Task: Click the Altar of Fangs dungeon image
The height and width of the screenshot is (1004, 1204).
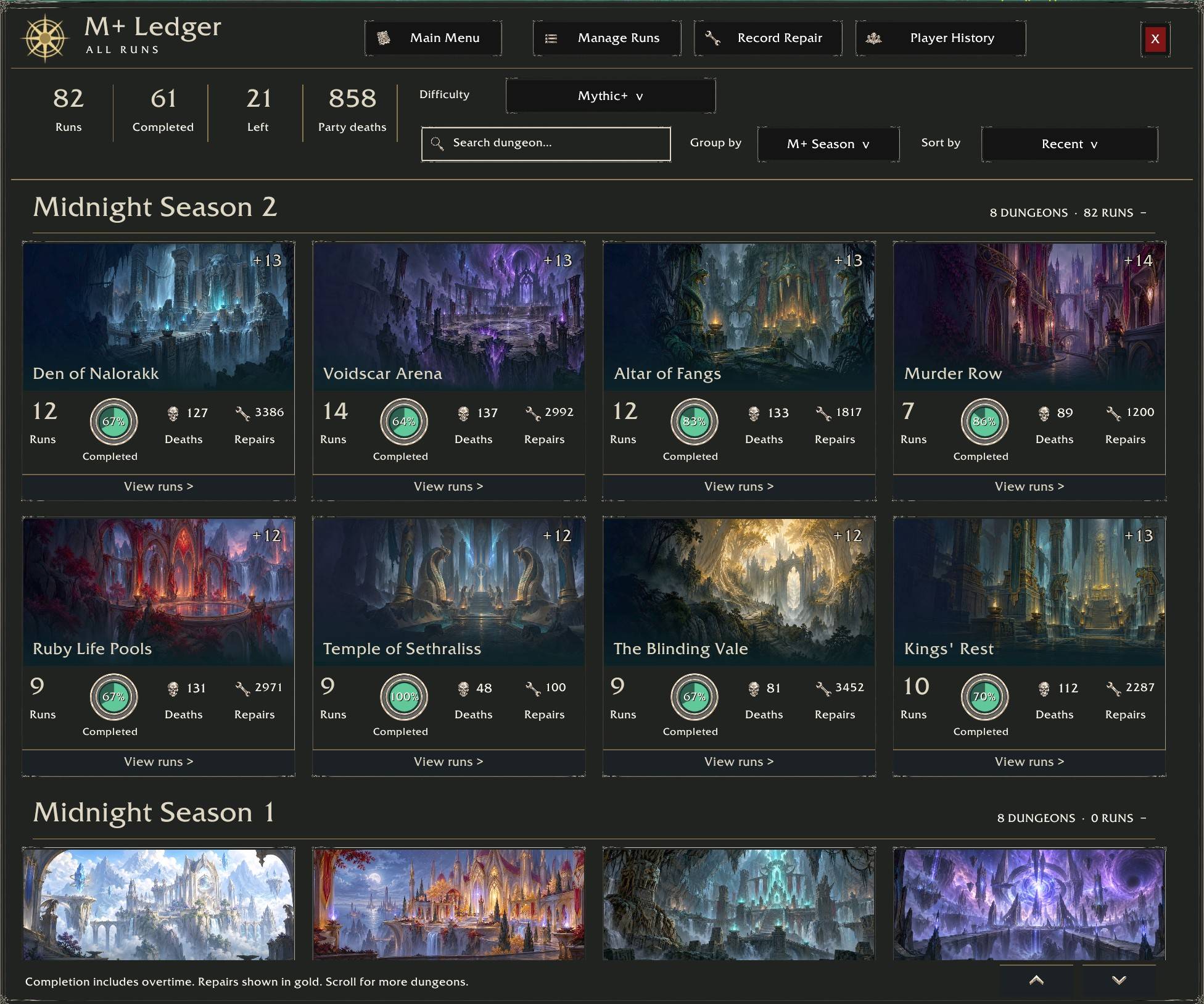Action: pyautogui.click(x=739, y=317)
